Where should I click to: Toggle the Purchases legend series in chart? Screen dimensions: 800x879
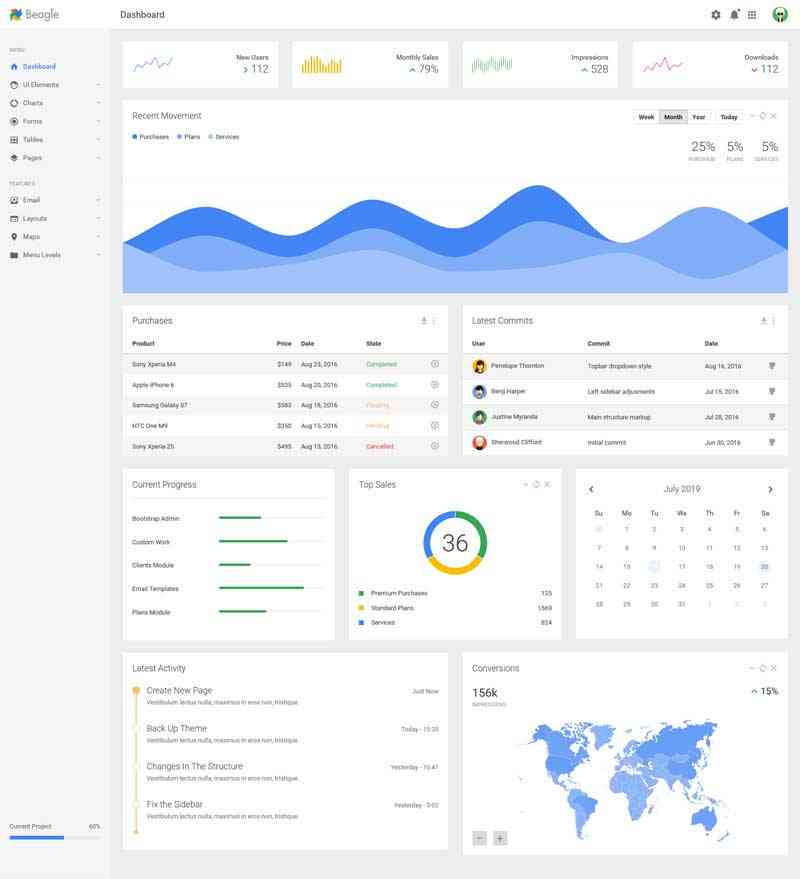coord(151,137)
